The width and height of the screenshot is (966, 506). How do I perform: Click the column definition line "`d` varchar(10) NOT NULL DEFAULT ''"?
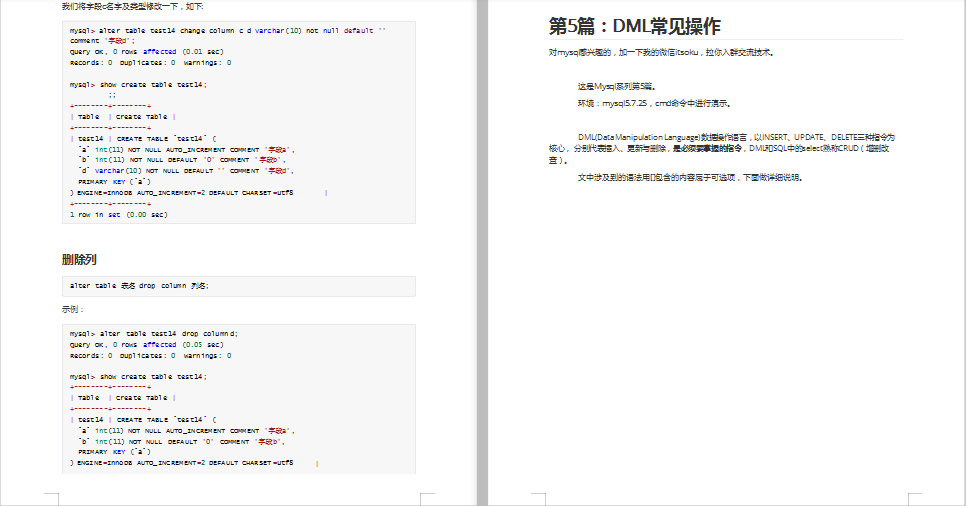185,171
